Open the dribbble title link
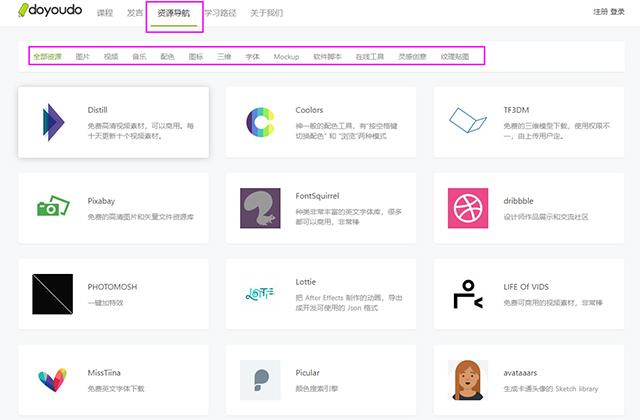This screenshot has height=420, width=640. click(x=518, y=201)
